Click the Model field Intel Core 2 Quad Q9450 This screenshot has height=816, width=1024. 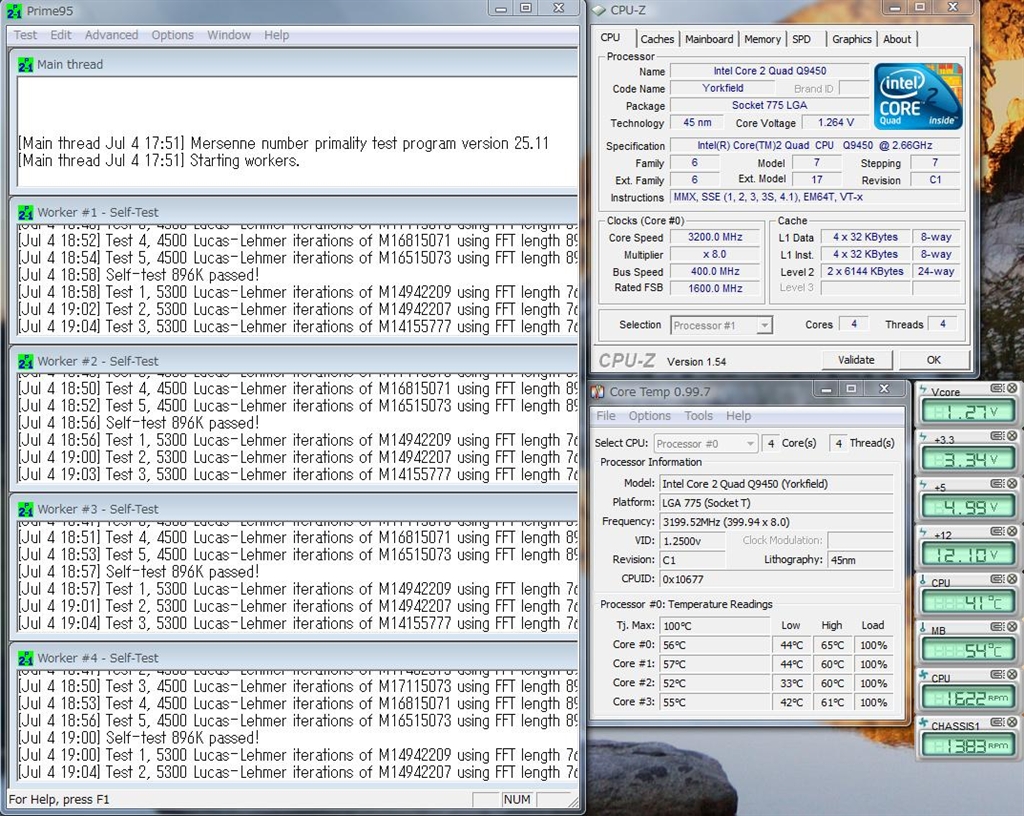point(776,484)
